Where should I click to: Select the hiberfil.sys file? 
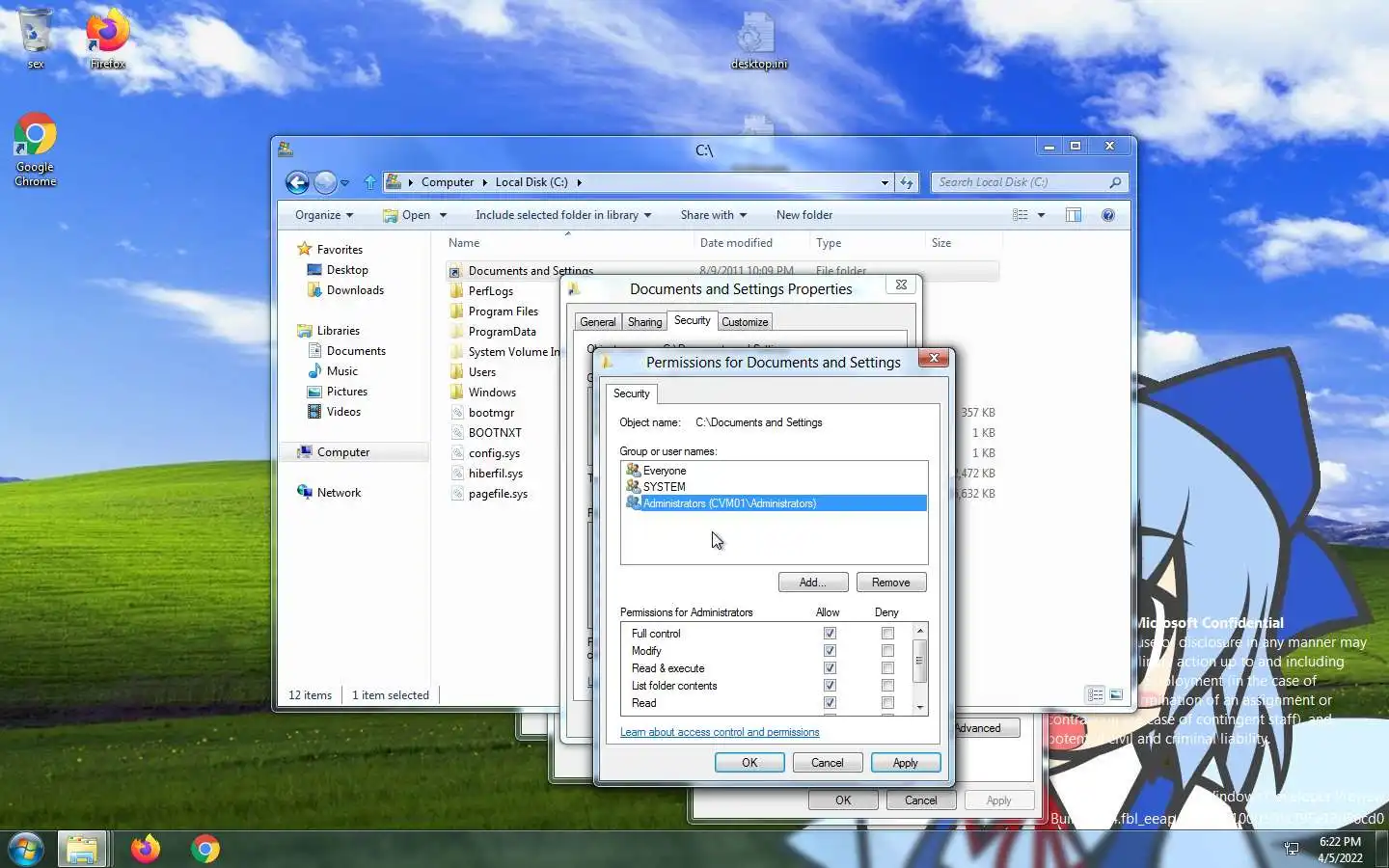click(495, 474)
